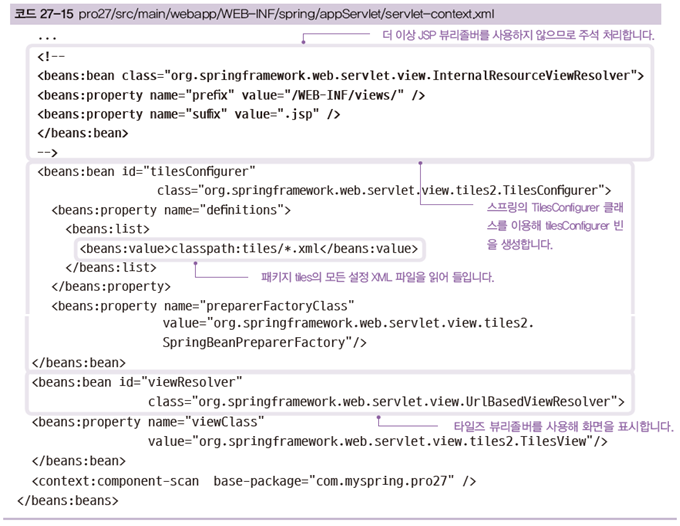Click the context:component-scan base-package line
Screen dimensions: 680x526
click(254, 481)
